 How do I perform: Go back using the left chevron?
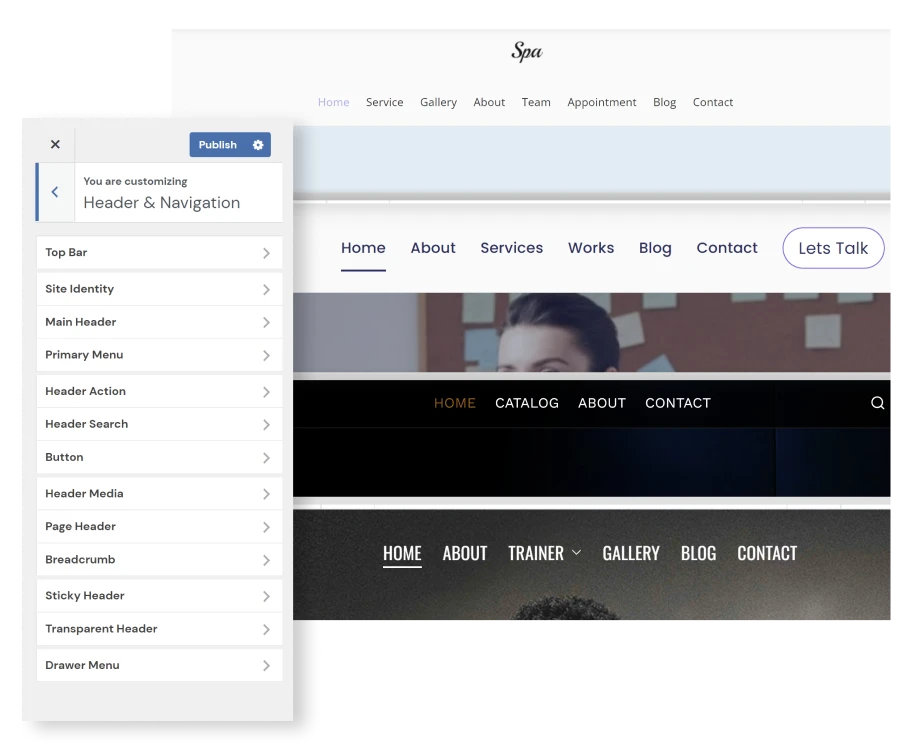tap(55, 192)
